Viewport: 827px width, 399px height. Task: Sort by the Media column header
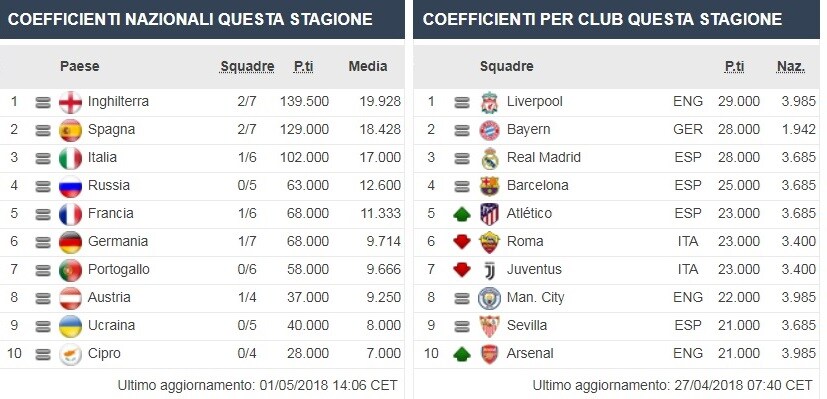[x=368, y=66]
